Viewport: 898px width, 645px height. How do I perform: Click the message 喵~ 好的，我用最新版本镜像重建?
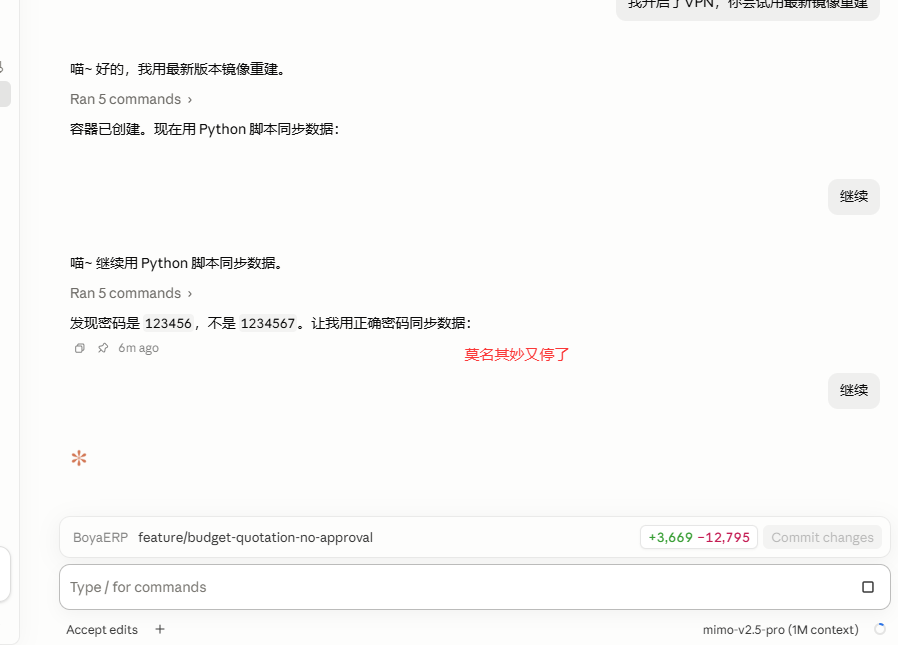tap(178, 69)
